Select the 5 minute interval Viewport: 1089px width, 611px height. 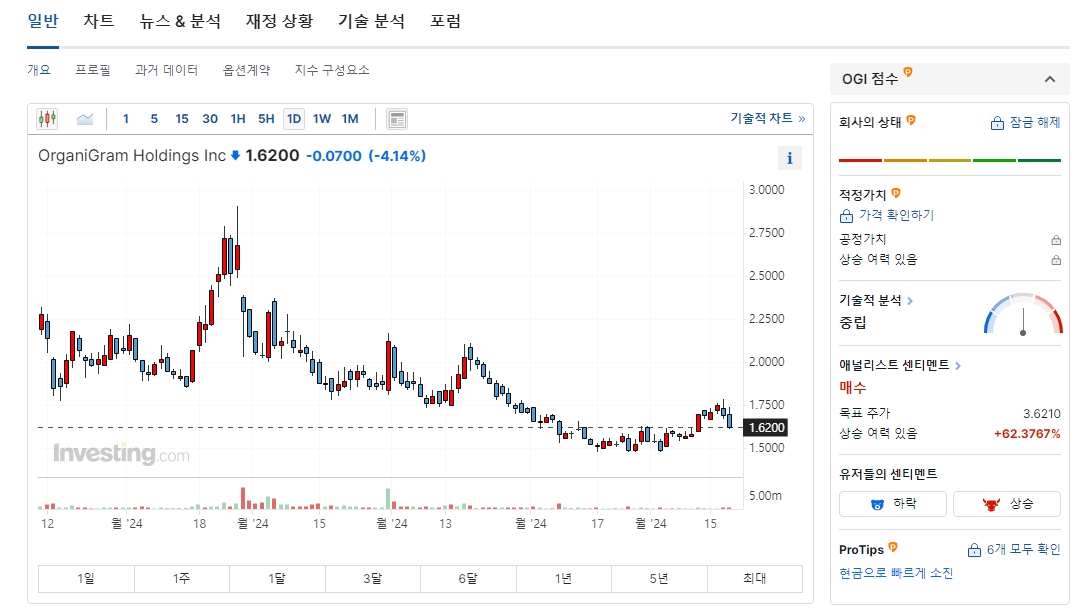click(x=154, y=119)
